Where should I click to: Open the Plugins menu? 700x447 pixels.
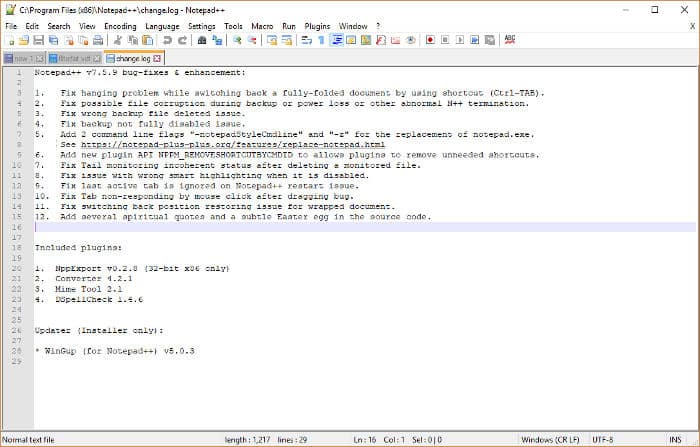click(x=317, y=25)
